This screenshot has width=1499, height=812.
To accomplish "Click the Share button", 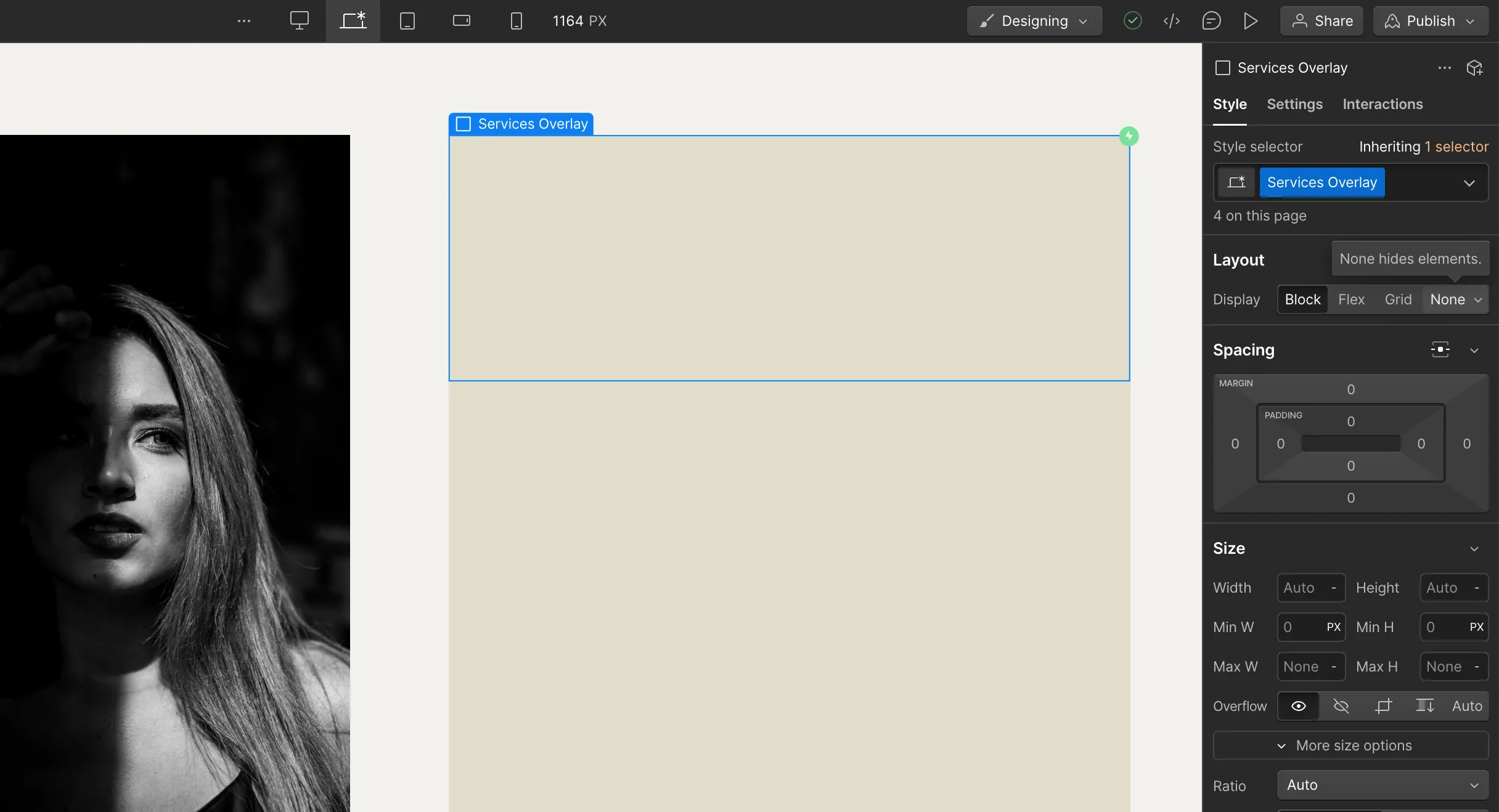I will (x=1321, y=20).
